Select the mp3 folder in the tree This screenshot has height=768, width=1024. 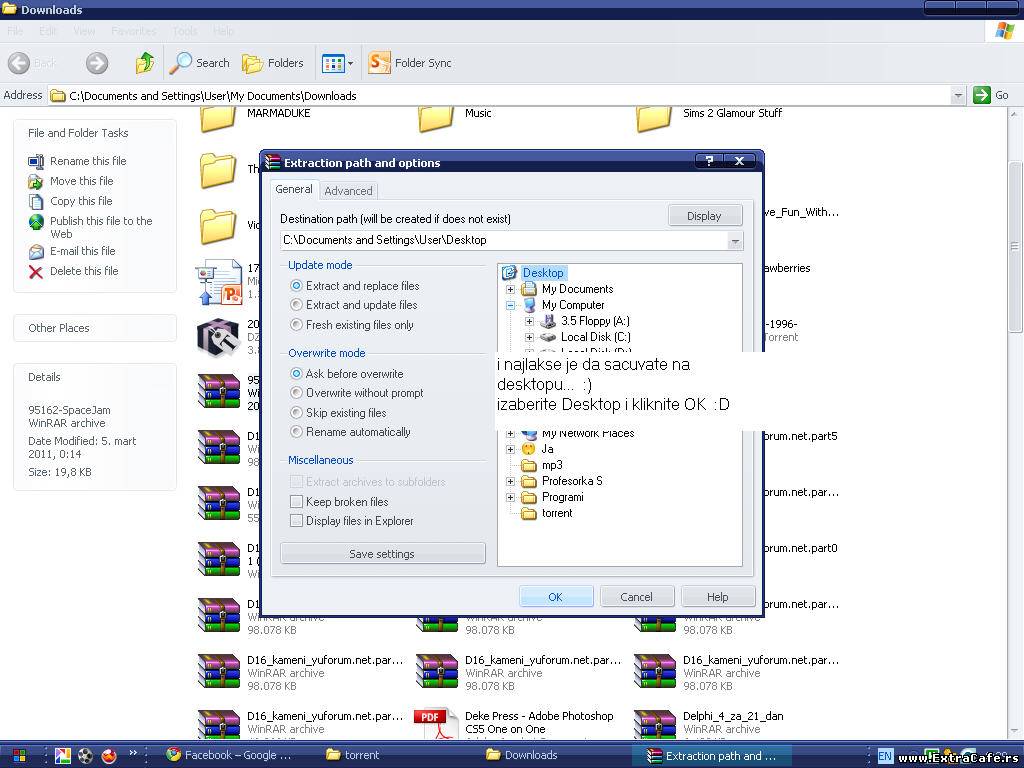pos(542,466)
